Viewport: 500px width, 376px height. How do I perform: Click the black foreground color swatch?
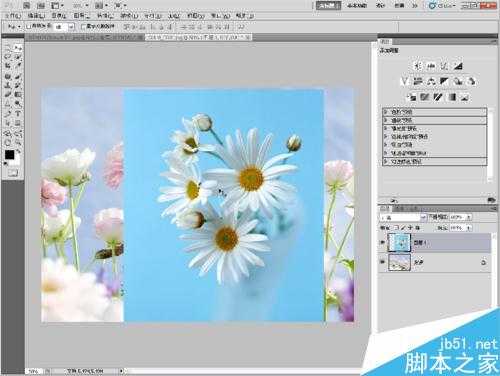pos(9,155)
